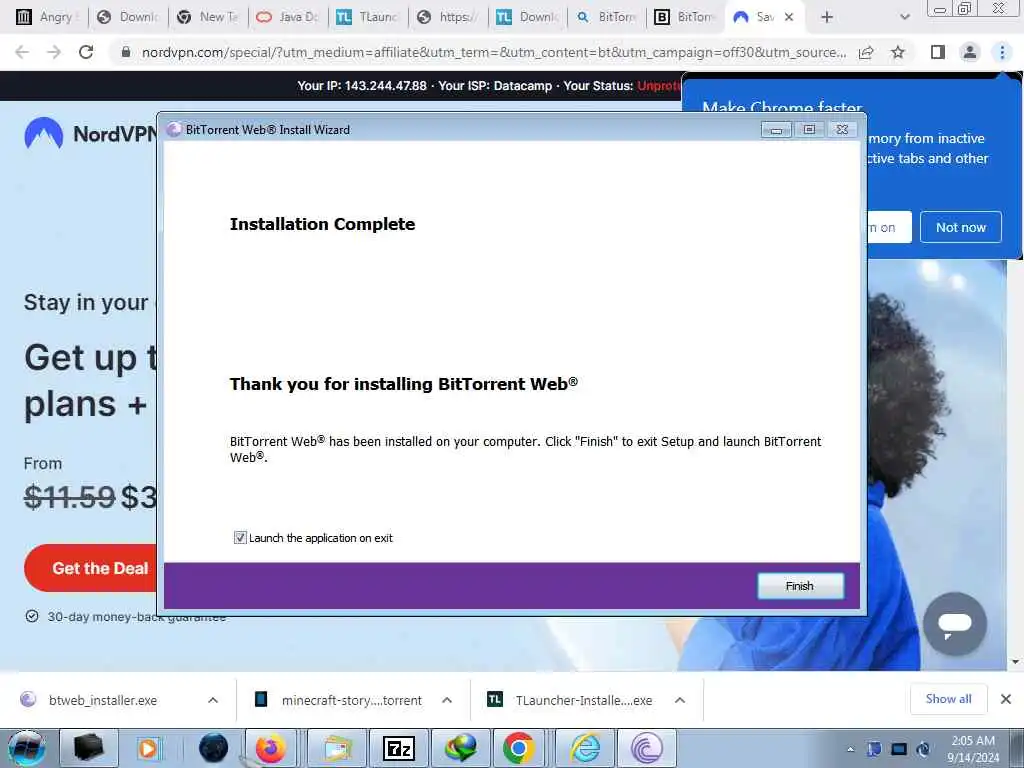Switch to the Java Download tab

tap(289, 17)
